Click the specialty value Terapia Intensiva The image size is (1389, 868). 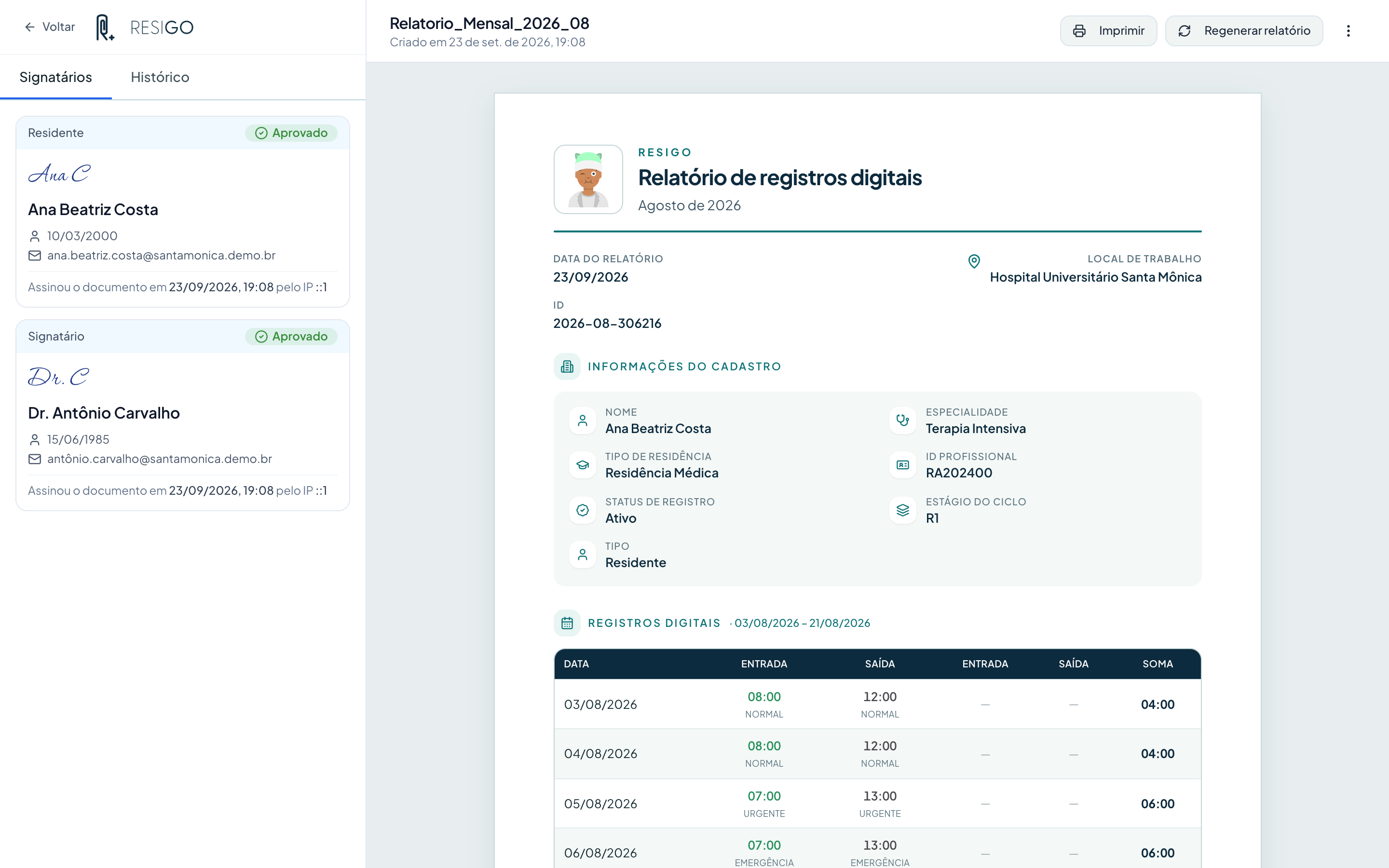[976, 429]
